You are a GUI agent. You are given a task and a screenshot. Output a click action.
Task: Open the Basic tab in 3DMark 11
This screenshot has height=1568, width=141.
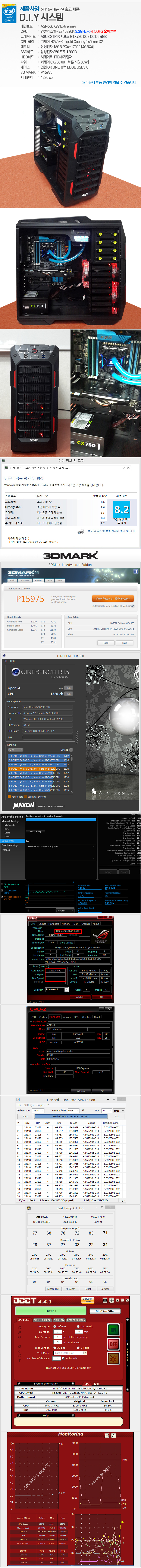click(x=12, y=580)
